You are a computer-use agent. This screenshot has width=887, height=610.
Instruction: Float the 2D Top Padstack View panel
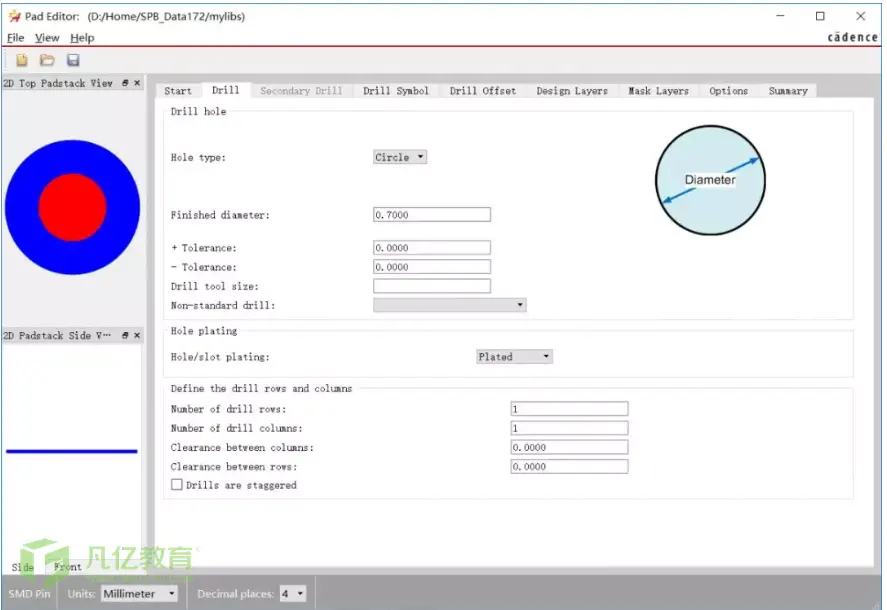click(125, 83)
